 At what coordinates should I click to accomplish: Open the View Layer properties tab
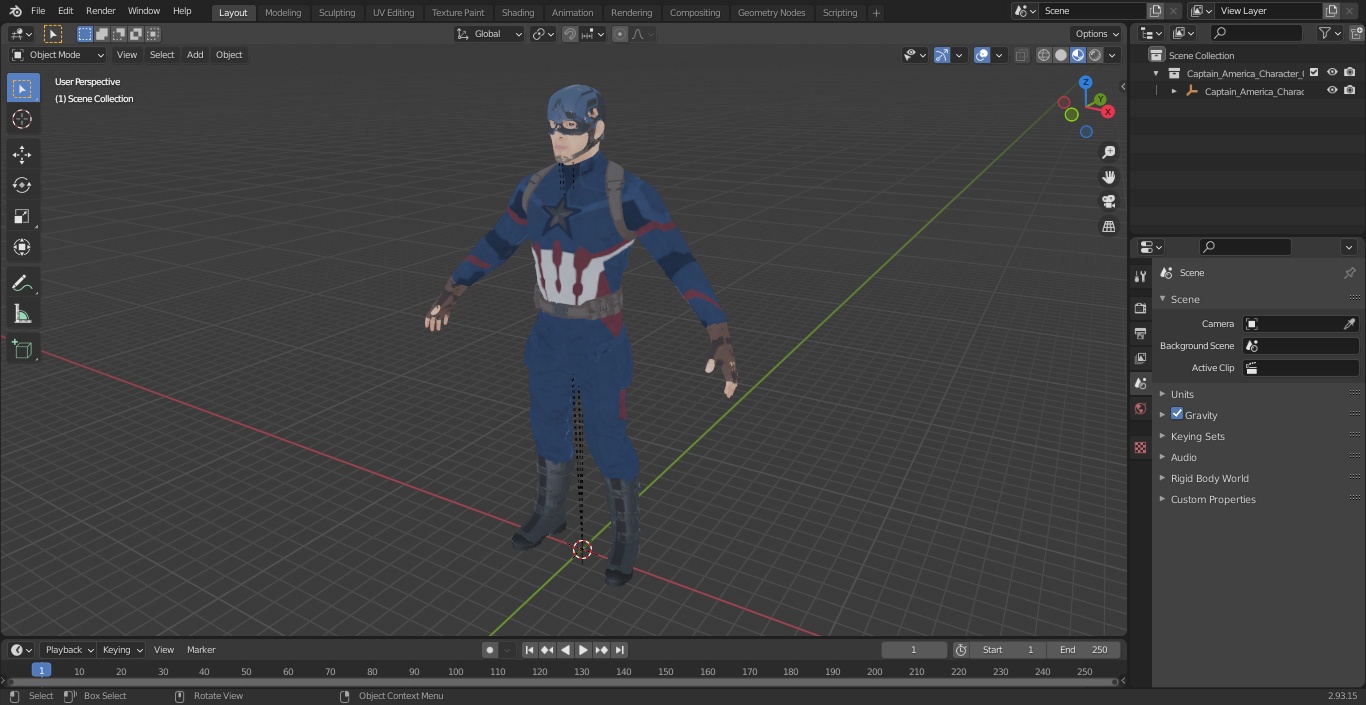(1140, 358)
